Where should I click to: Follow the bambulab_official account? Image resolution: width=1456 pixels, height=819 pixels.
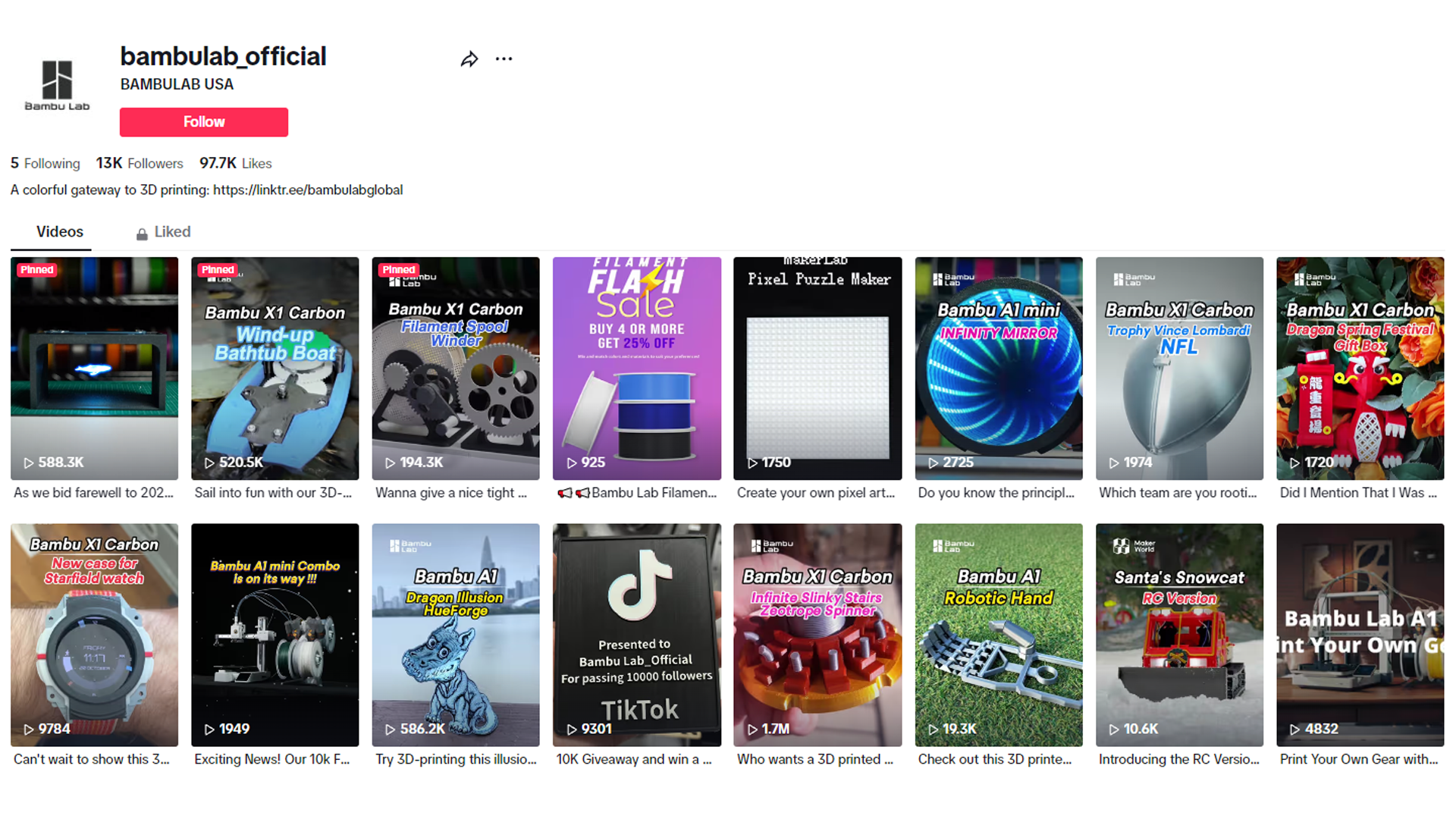(x=204, y=122)
